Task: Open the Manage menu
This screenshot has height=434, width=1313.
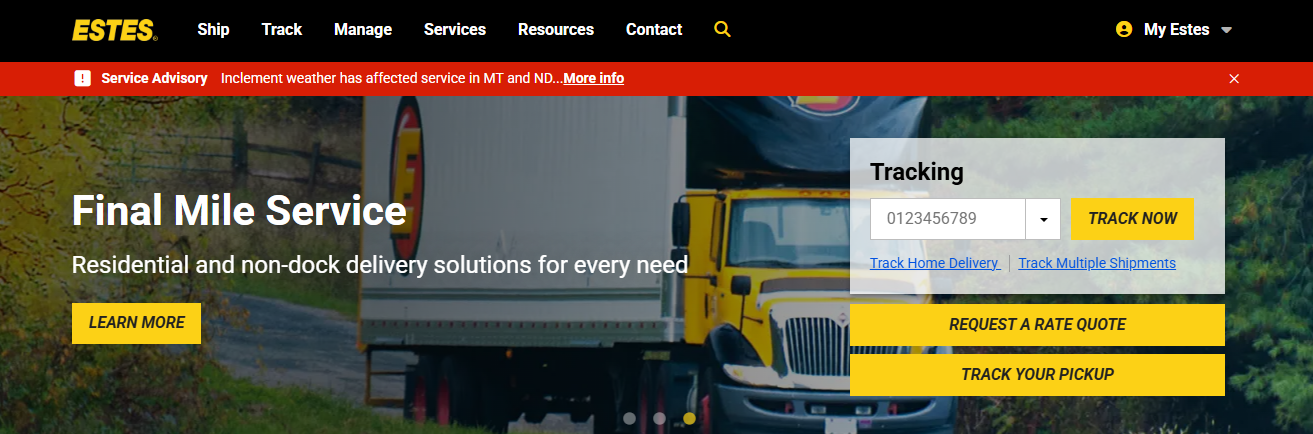Action: click(363, 30)
